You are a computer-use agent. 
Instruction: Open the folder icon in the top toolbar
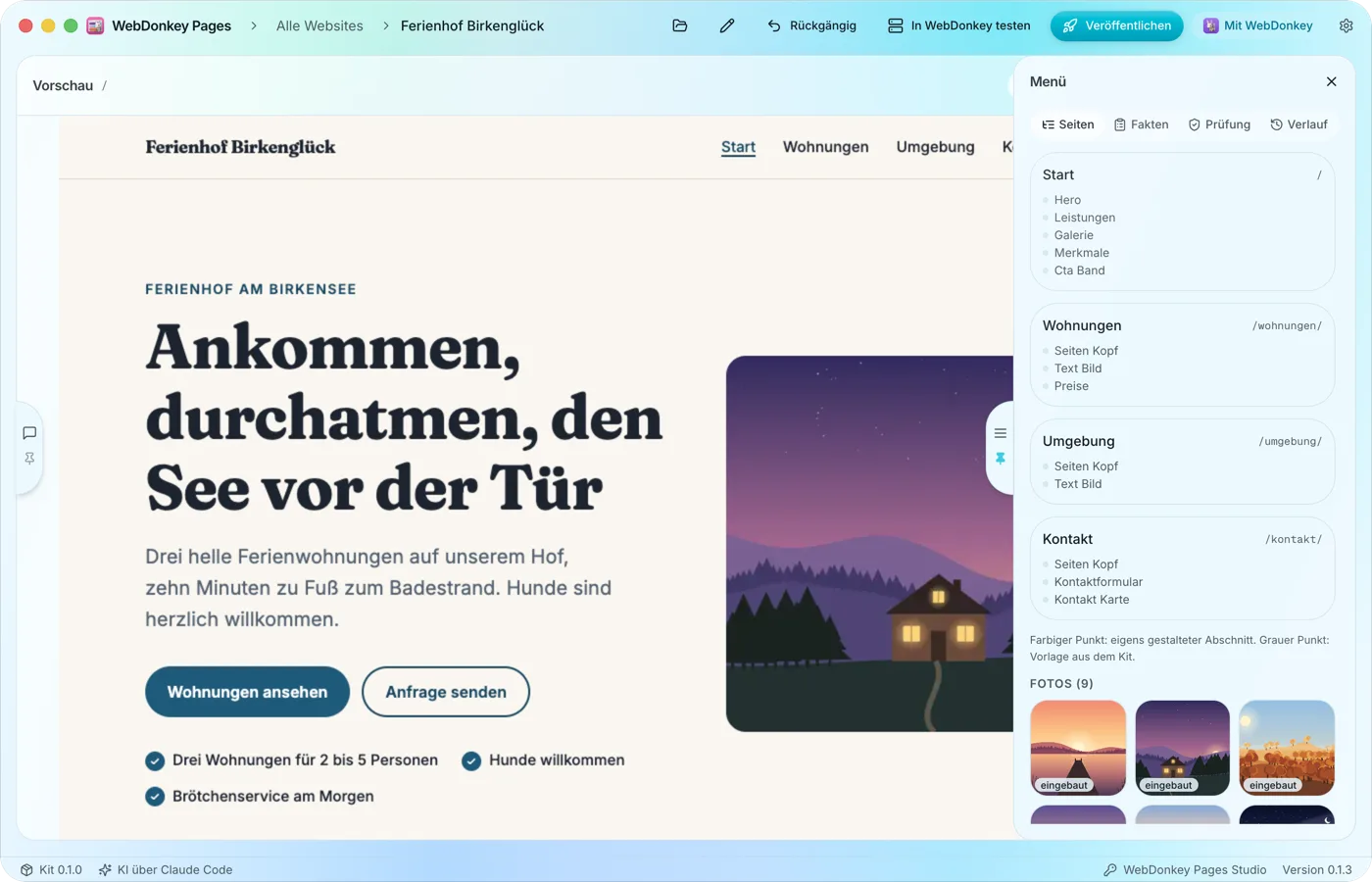coord(680,25)
